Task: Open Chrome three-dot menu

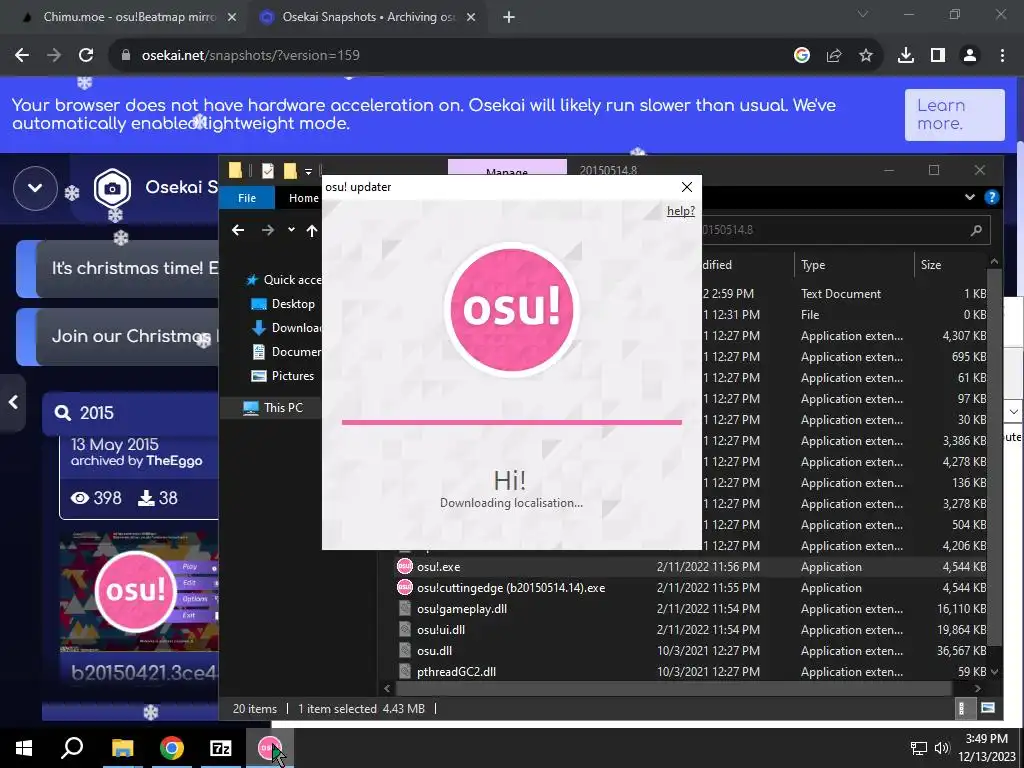Action: coord(1002,56)
